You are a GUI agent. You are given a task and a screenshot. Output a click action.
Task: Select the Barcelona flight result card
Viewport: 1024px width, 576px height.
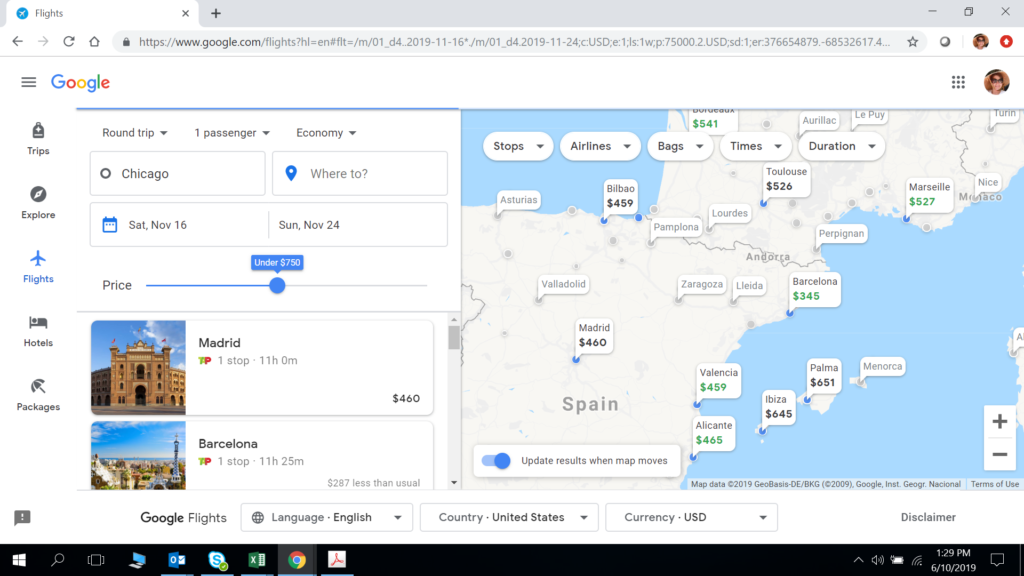[262, 455]
